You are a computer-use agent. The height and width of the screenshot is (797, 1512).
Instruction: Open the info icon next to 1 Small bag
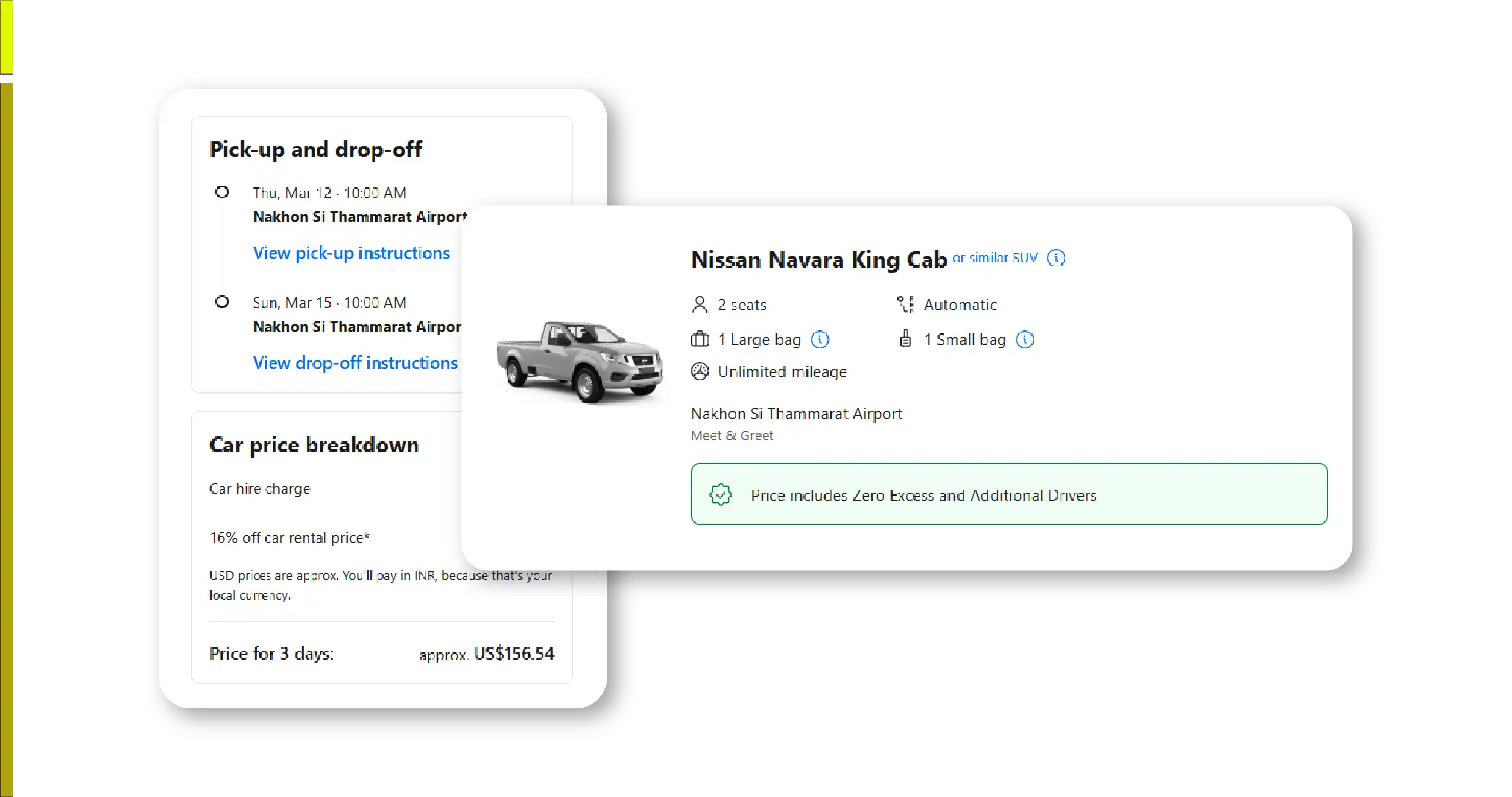point(1025,340)
